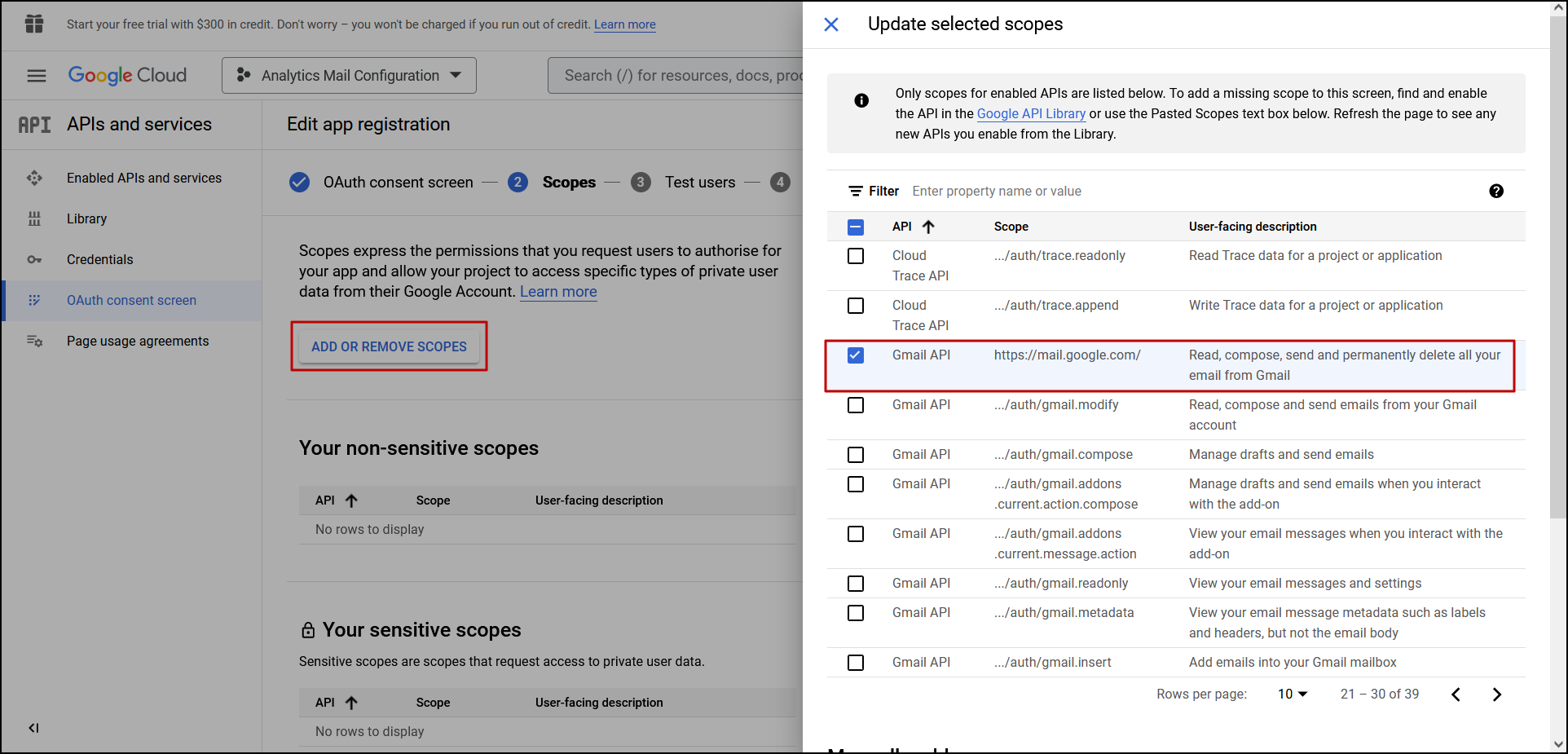Select Credentials in the sidebar
1568x754 pixels.
[x=99, y=259]
